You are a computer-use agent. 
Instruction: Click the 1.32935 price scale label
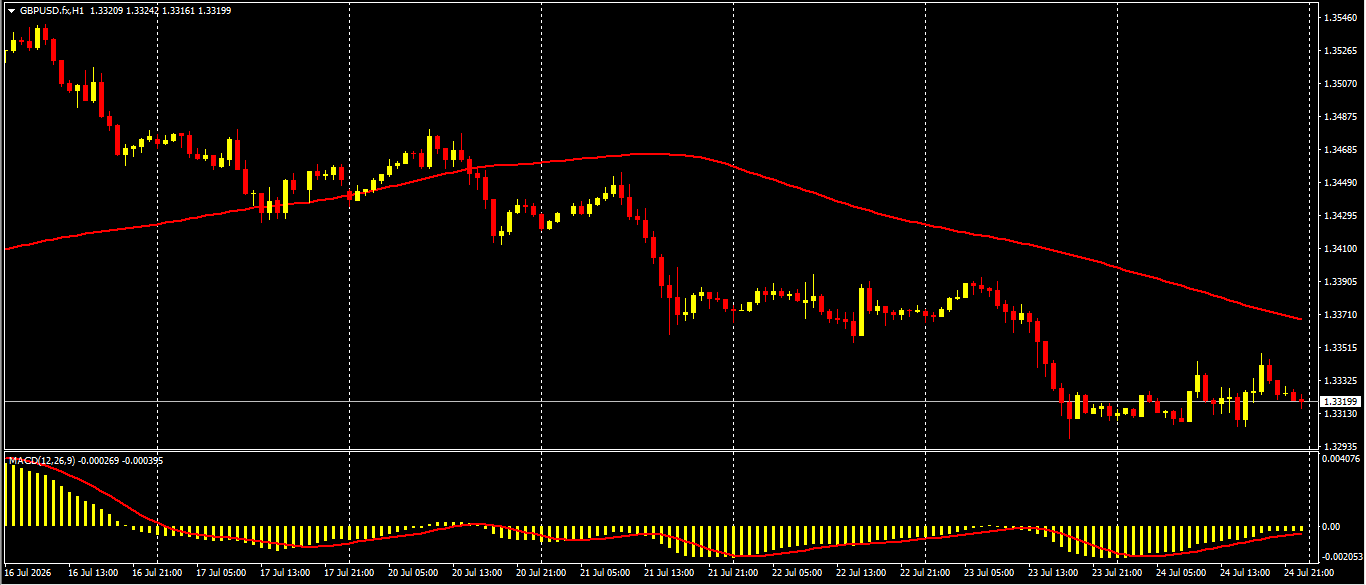click(x=1341, y=446)
